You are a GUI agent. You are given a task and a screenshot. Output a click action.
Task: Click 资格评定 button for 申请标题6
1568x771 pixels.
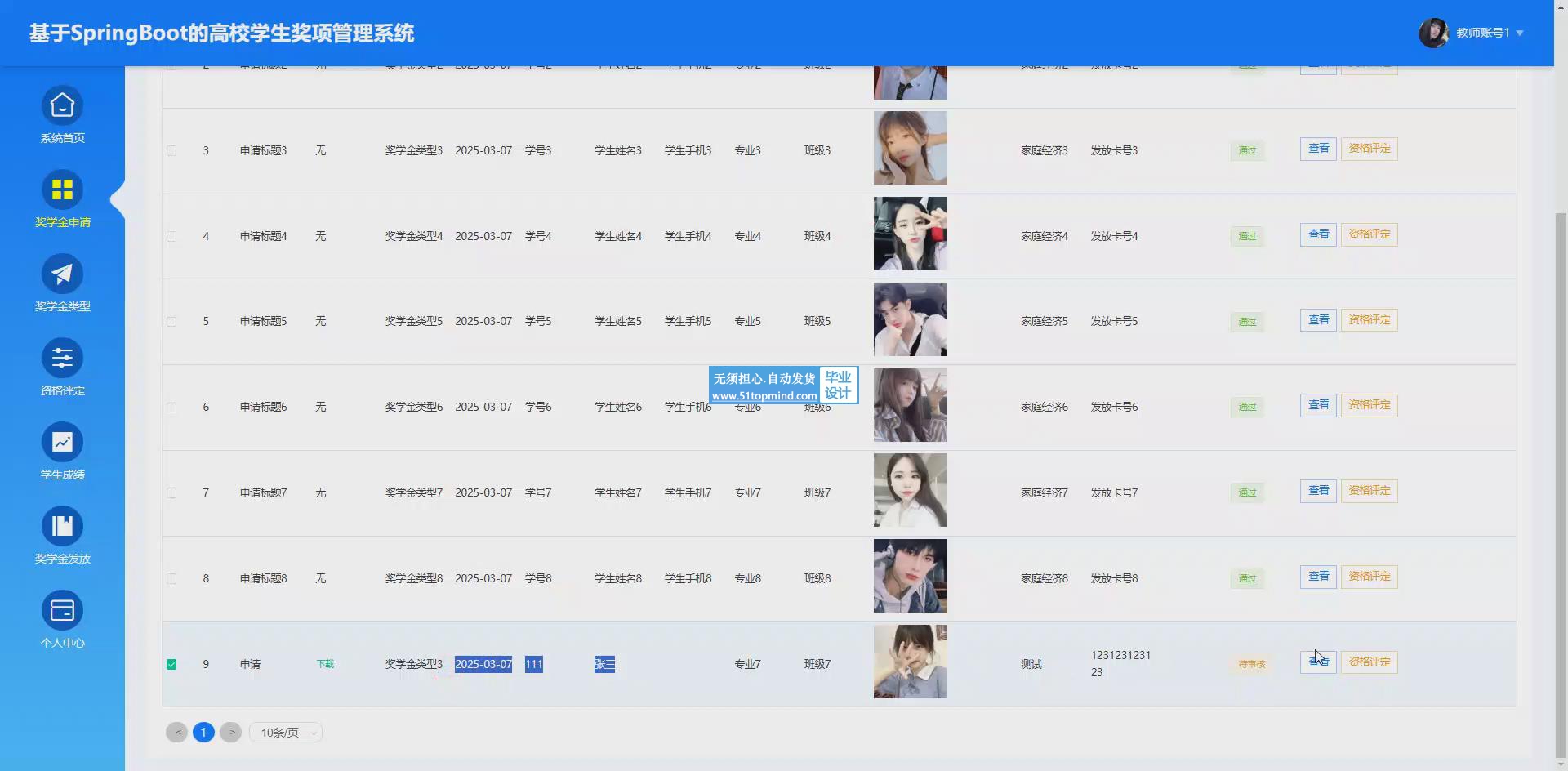(x=1369, y=405)
